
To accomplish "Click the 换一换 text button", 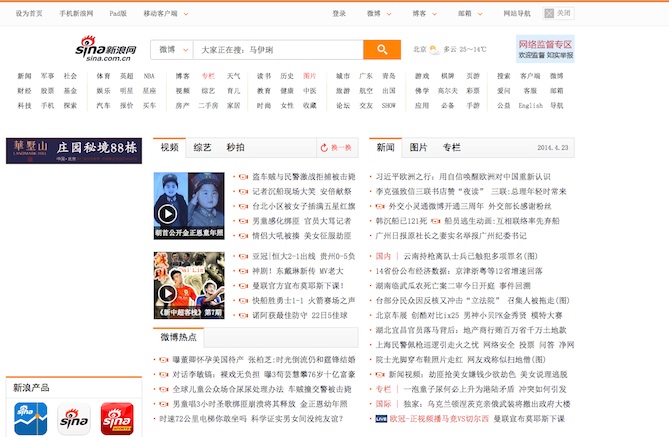I will 341,148.
